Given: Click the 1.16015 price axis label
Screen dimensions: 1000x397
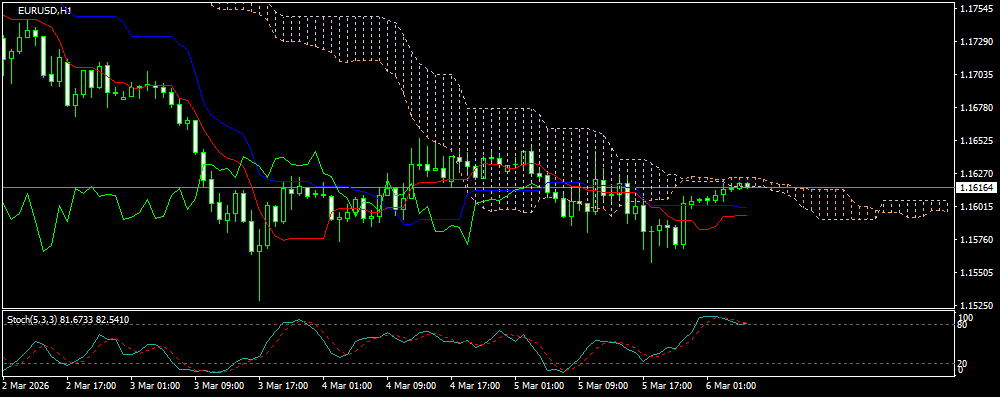Looking at the screenshot, I should pyautogui.click(x=976, y=206).
